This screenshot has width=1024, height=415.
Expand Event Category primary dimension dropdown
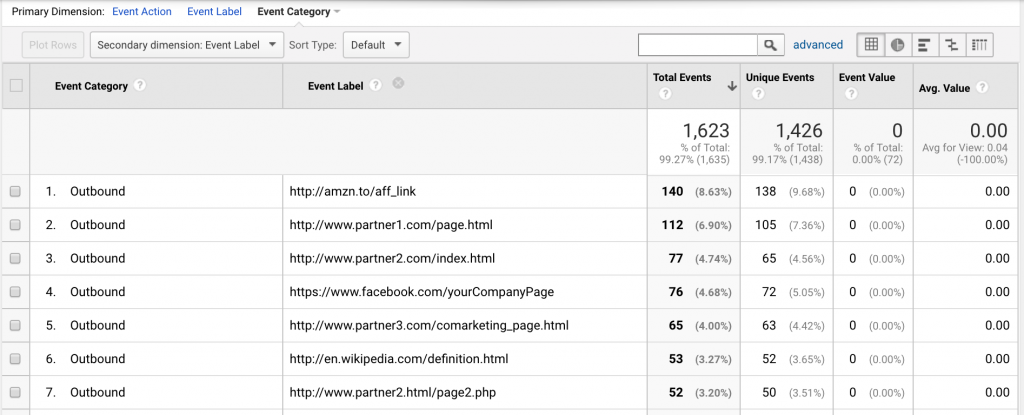pyautogui.click(x=299, y=12)
